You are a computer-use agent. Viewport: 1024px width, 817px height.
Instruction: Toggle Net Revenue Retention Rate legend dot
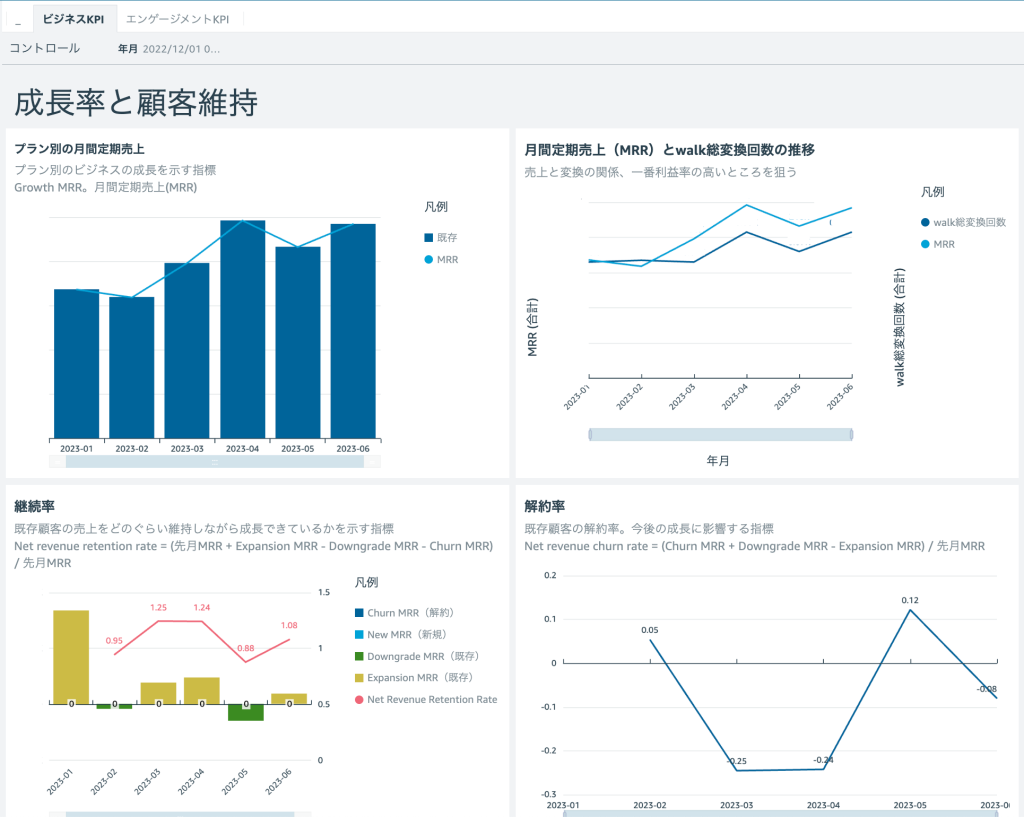[359, 699]
